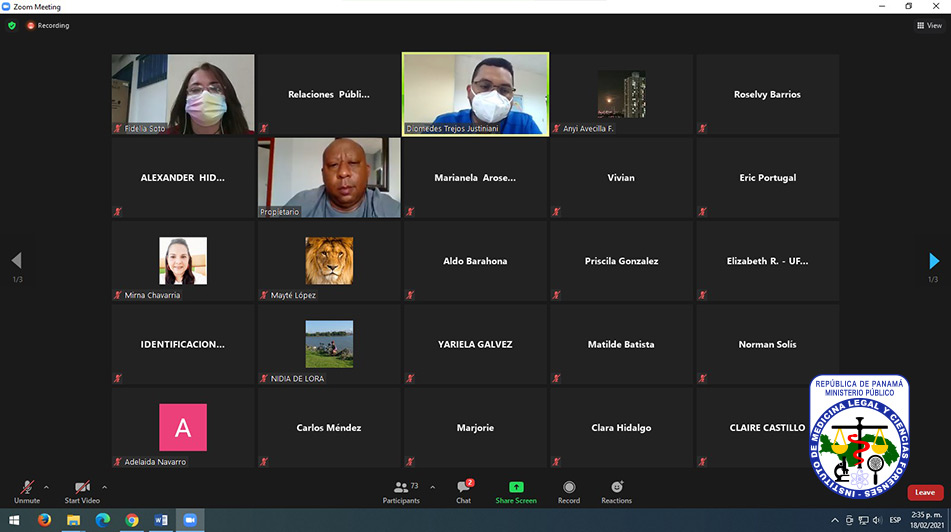Screen dimensions: 951x532
Task: Open Microsoft Edge from the taskbar
Action: [x=102, y=520]
